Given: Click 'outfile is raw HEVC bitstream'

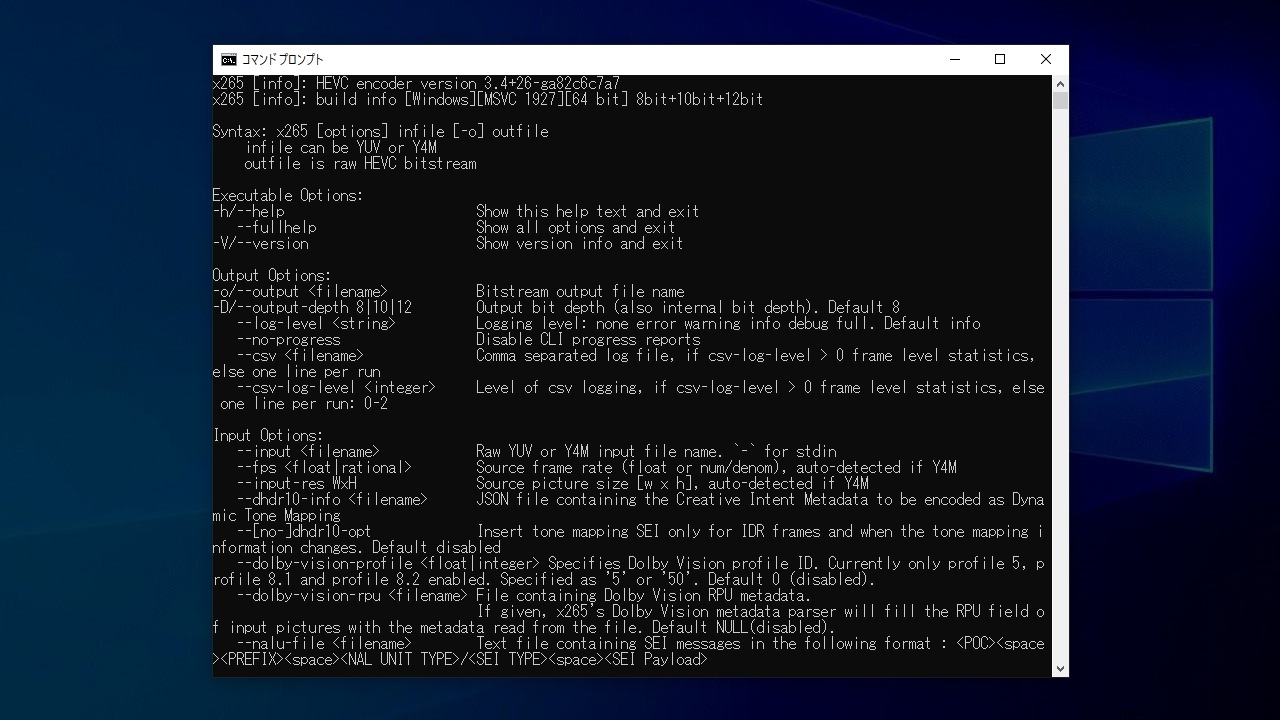Looking at the screenshot, I should [360, 164].
